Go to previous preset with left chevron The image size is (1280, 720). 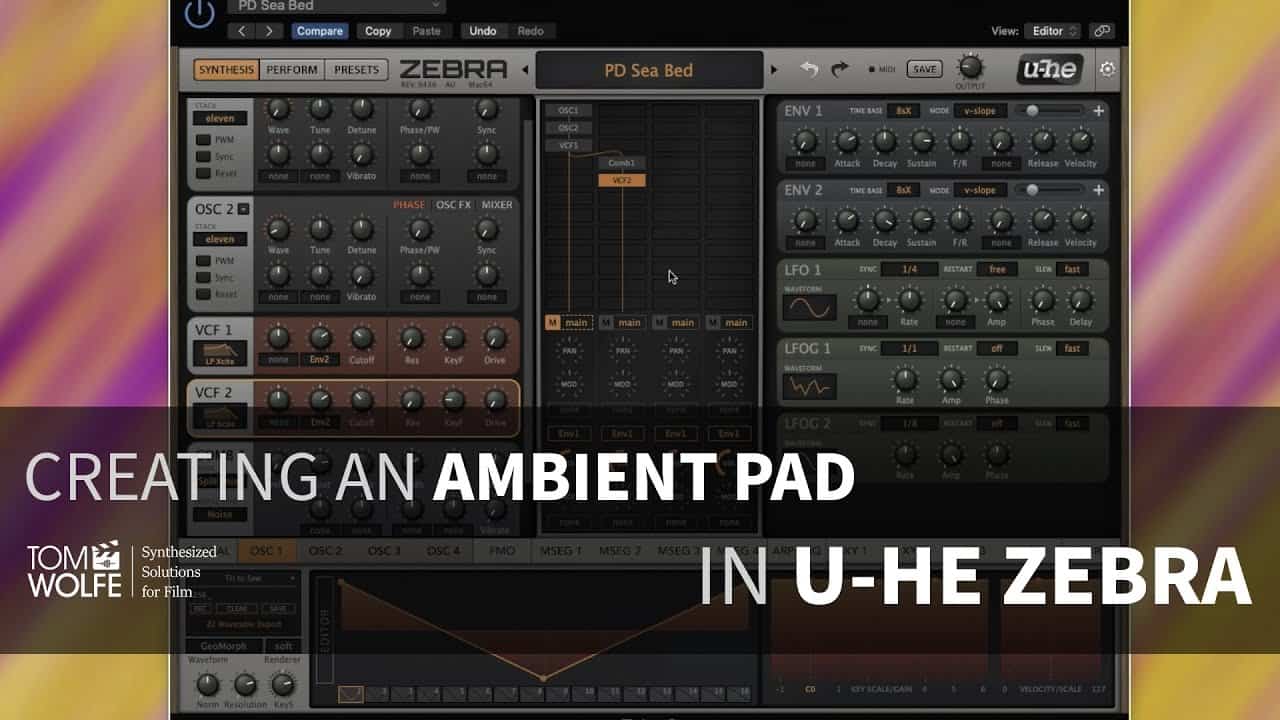pyautogui.click(x=241, y=31)
